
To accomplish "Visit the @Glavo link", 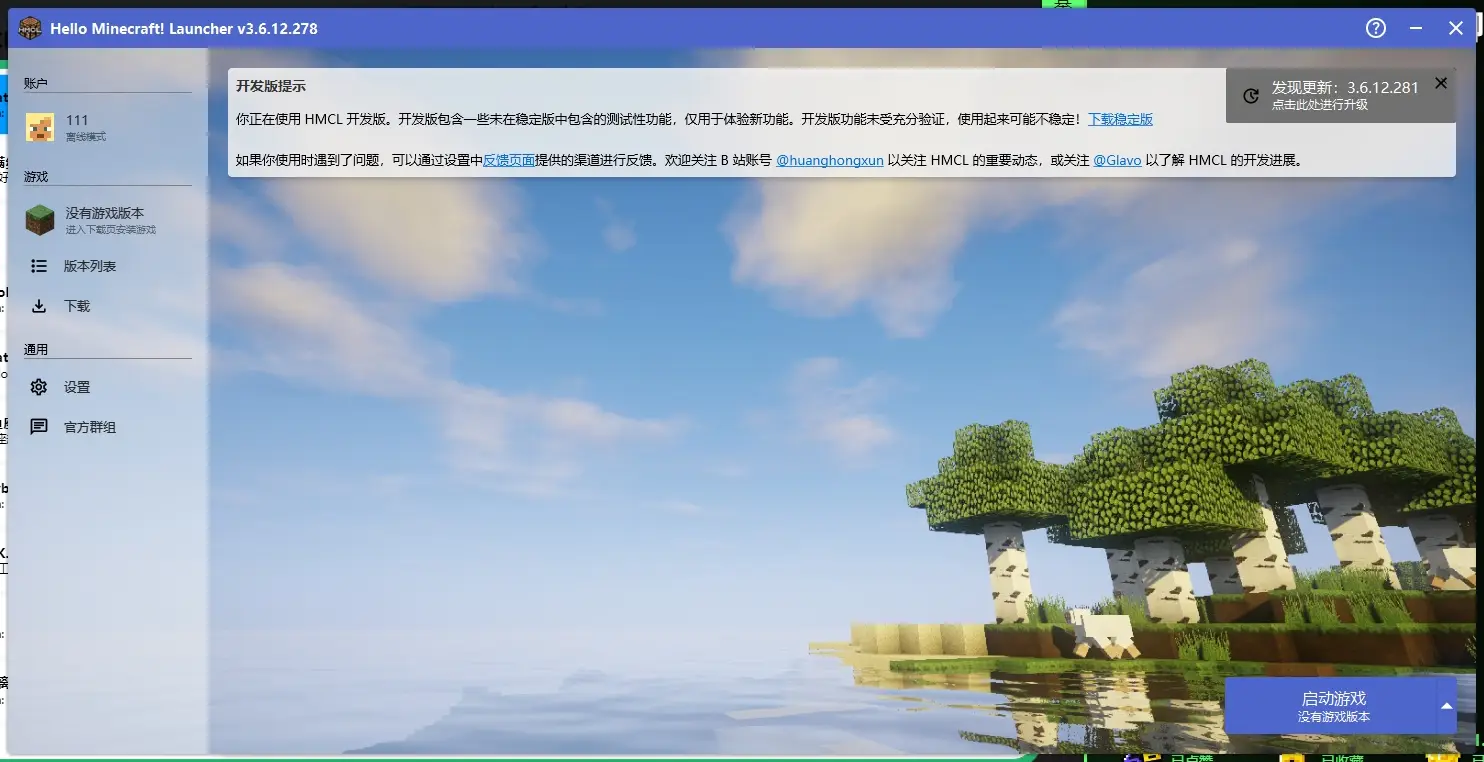I will tap(1117, 160).
